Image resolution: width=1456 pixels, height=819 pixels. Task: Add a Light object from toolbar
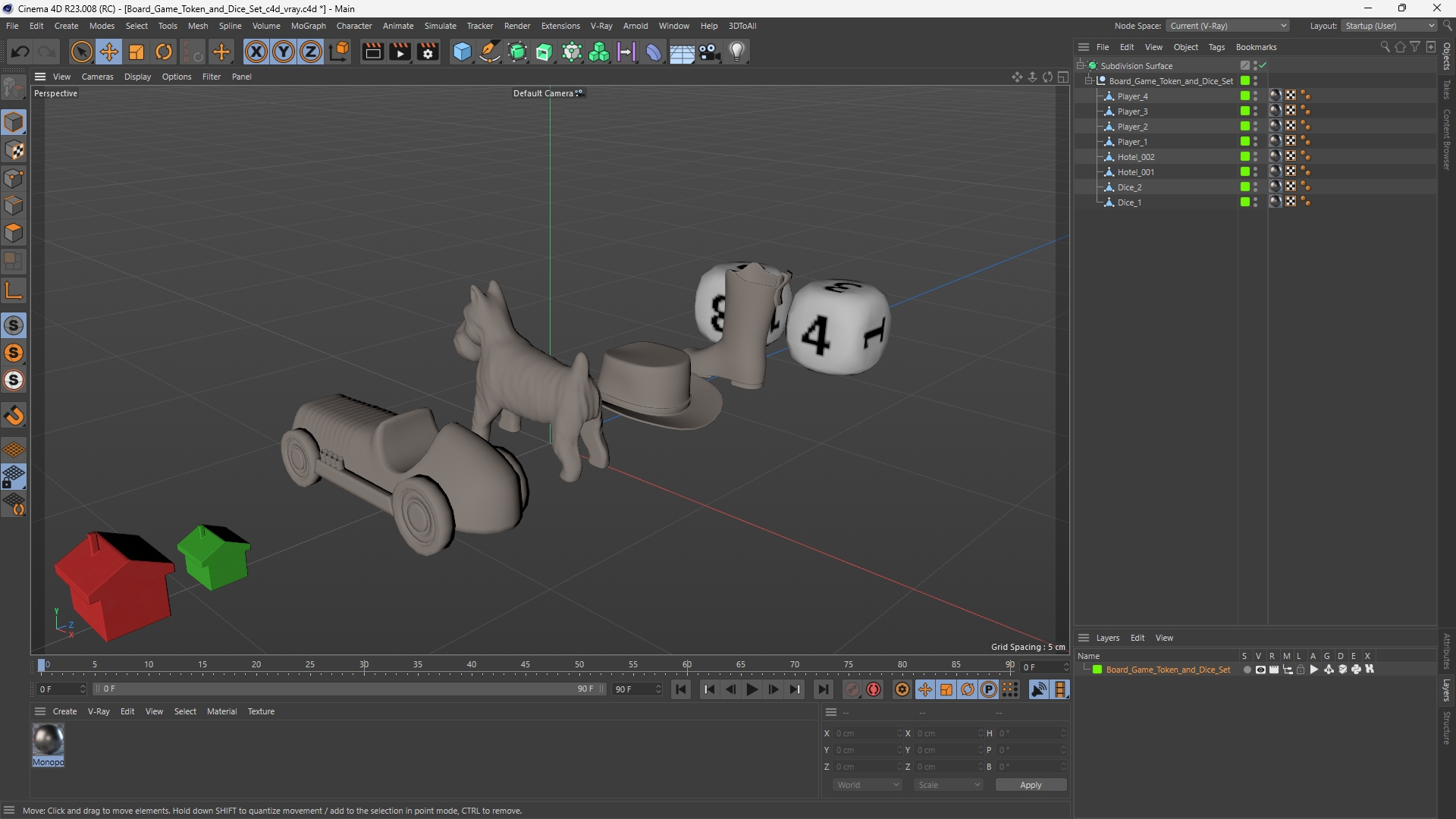point(737,52)
